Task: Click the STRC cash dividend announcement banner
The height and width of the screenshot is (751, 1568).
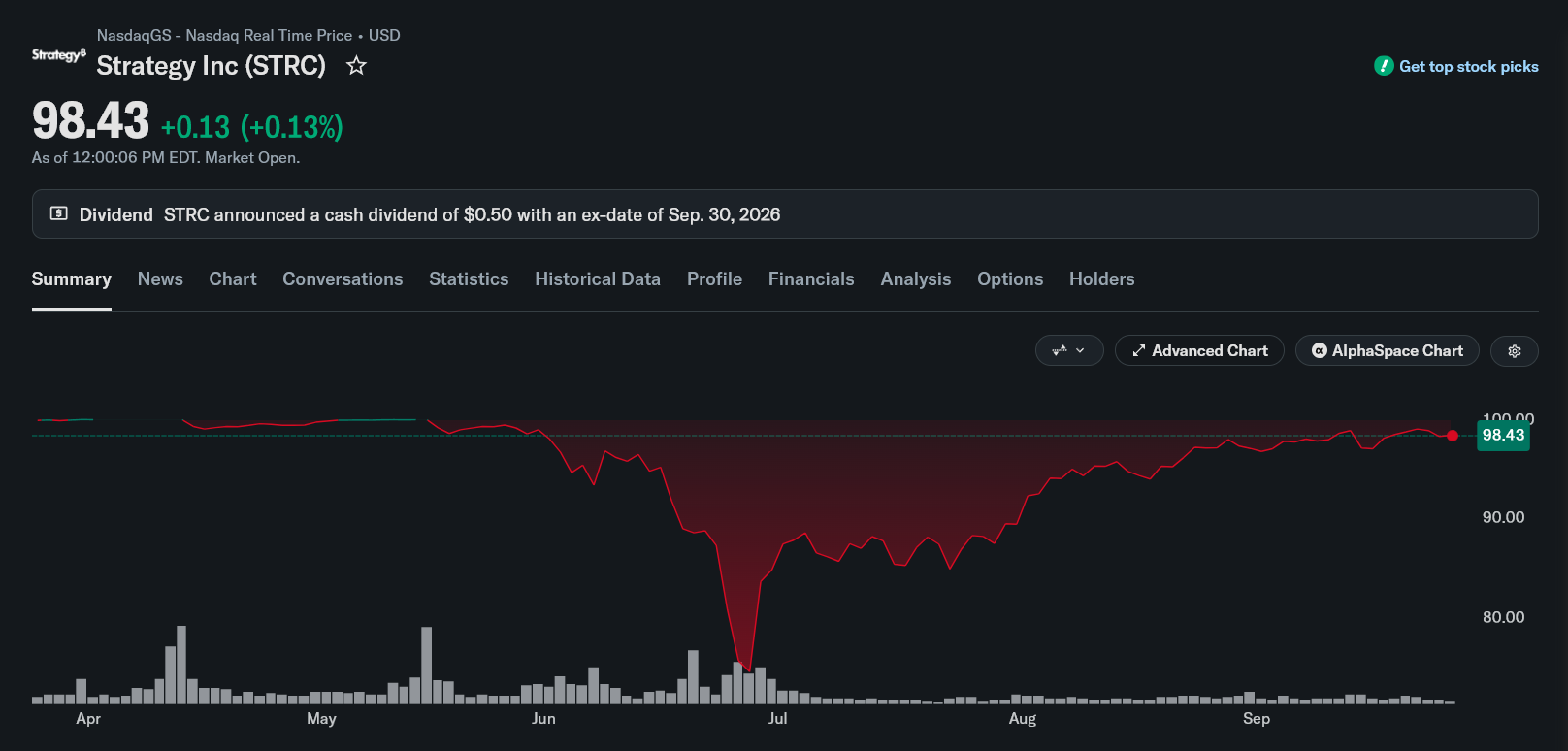Action: (x=785, y=214)
